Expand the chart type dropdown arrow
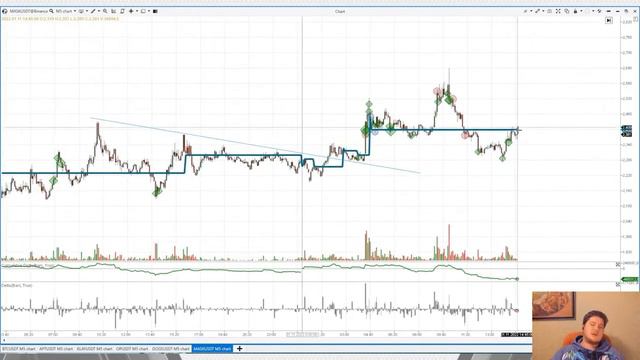The width and height of the screenshot is (640, 360). (x=87, y=11)
